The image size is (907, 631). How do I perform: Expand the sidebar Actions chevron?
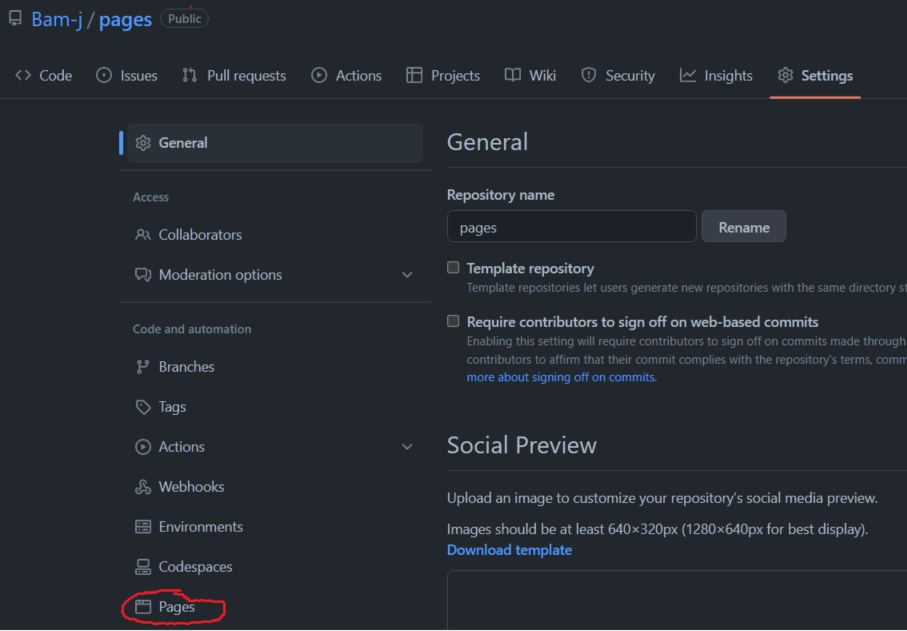point(407,447)
